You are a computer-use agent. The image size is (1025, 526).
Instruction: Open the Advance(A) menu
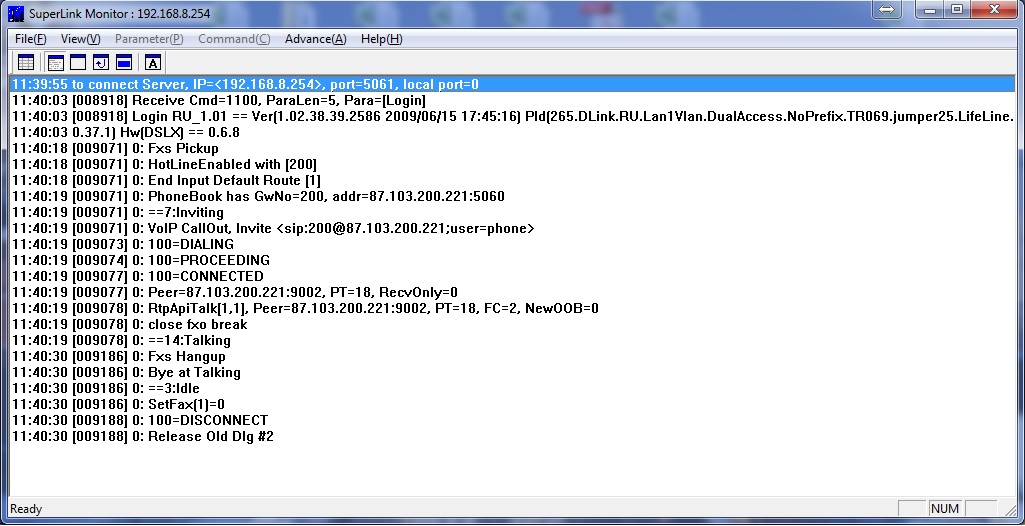pos(316,39)
